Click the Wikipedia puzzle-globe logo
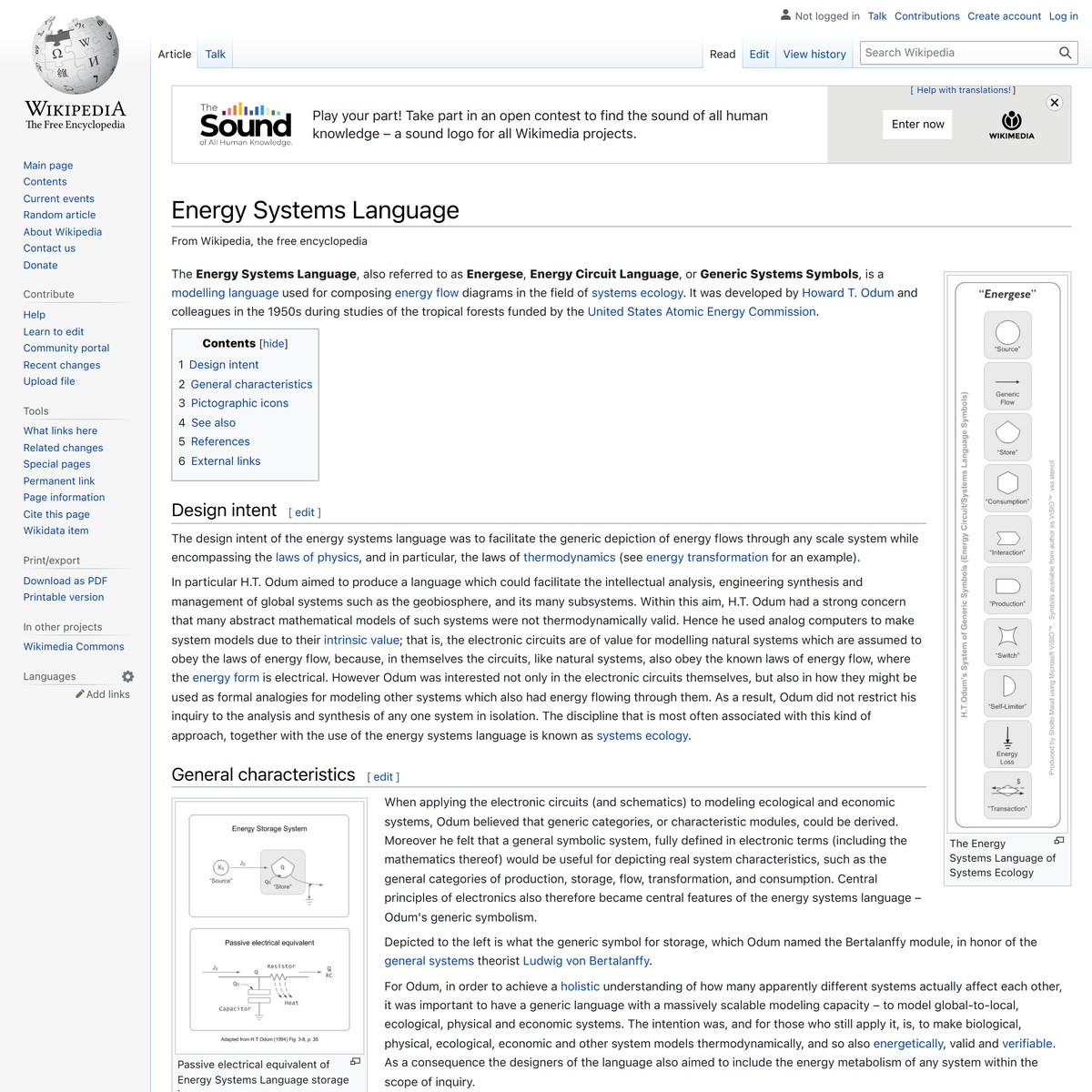This screenshot has width=1092, height=1092. [75, 56]
